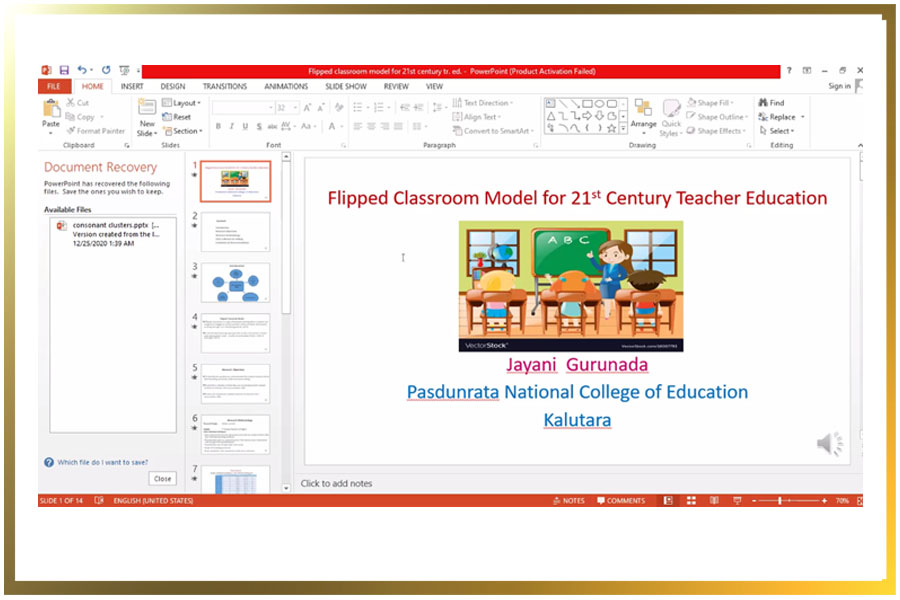Select slide 6 thumbnail
This screenshot has height=600, width=900.
(x=235, y=434)
